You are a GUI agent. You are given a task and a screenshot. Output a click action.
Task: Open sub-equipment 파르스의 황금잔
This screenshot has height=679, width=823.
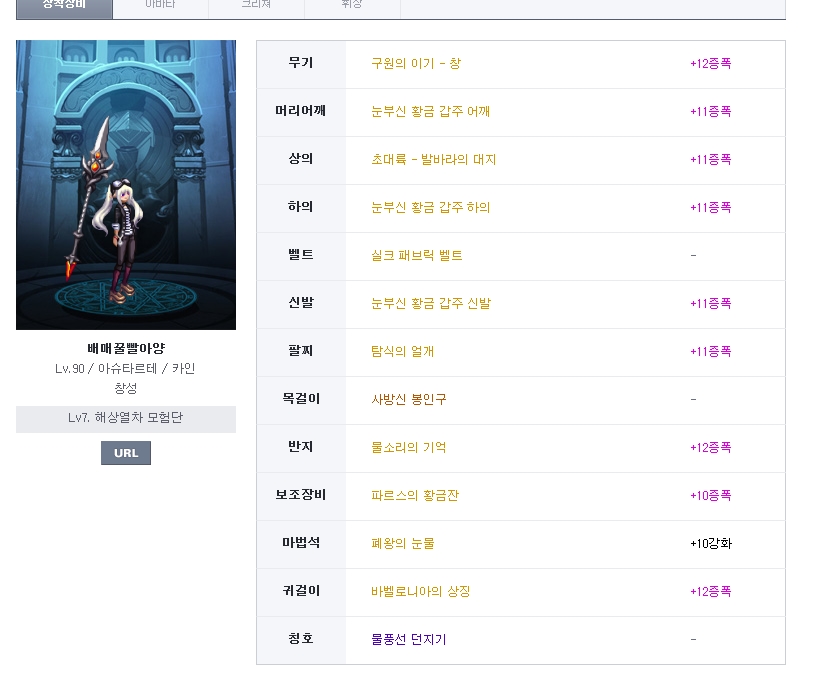414,496
